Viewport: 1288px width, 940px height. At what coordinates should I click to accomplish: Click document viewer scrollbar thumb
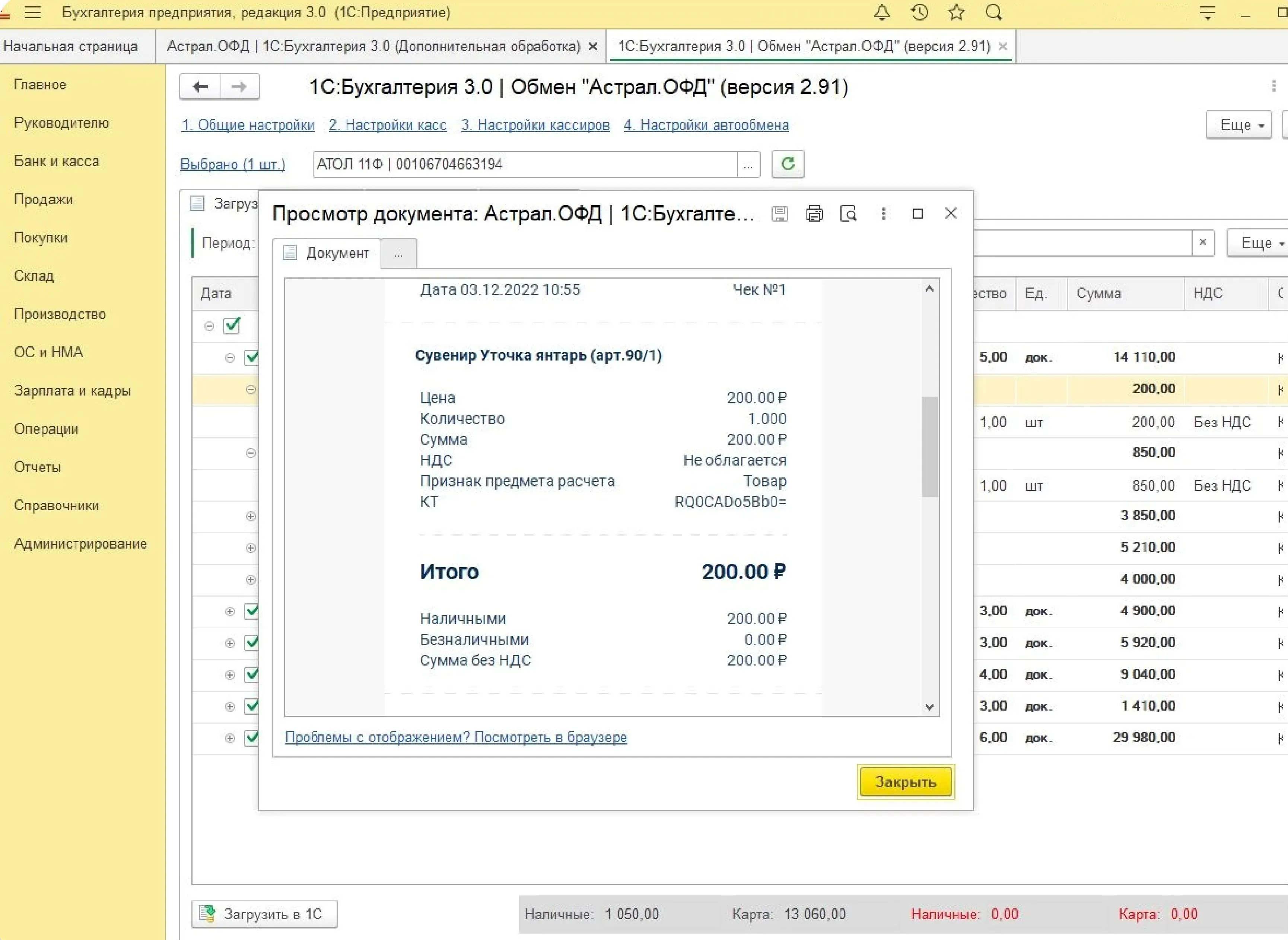pyautogui.click(x=929, y=447)
